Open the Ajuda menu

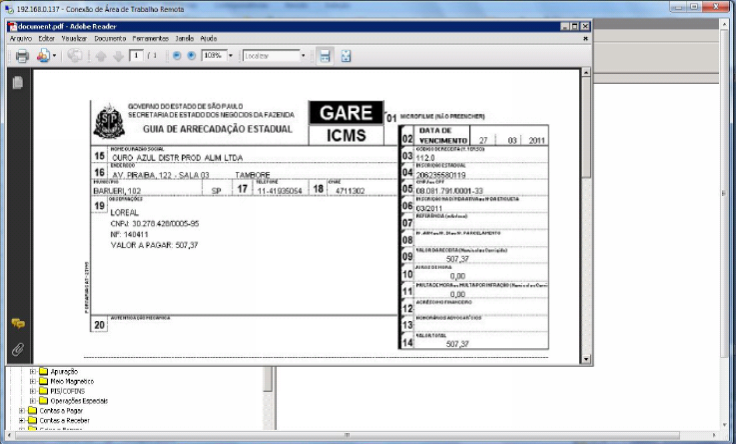(x=208, y=39)
